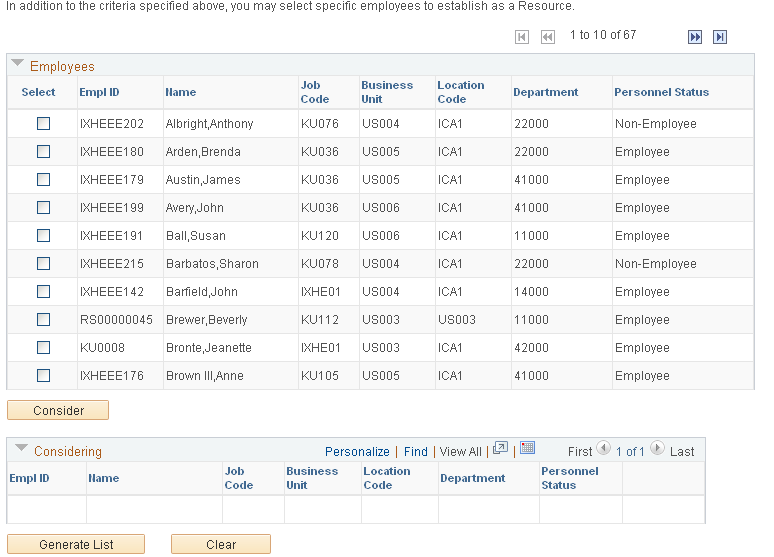Click Empl ID cell IXHEEE202

pyautogui.click(x=112, y=124)
